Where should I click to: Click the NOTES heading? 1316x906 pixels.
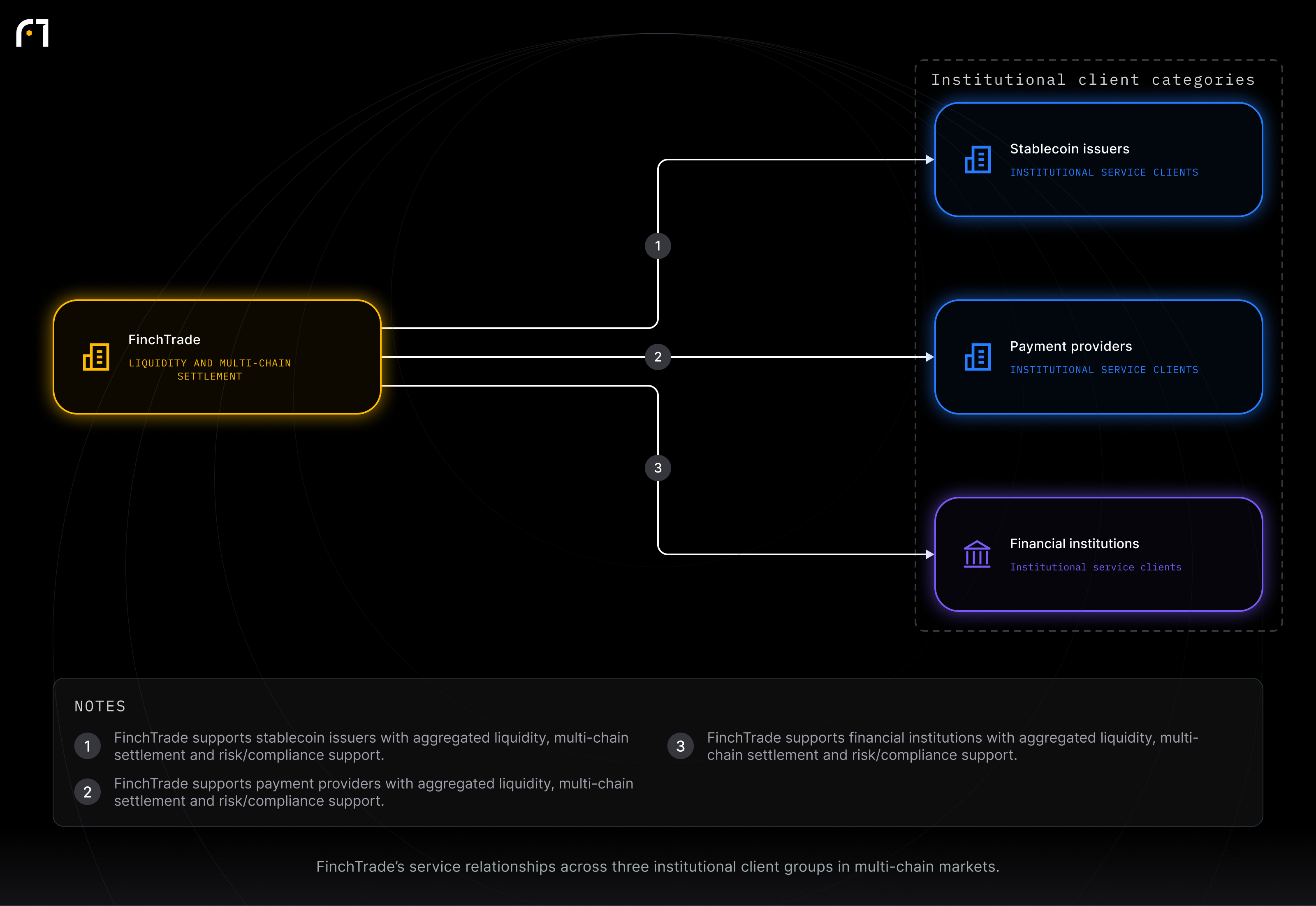tap(100, 706)
